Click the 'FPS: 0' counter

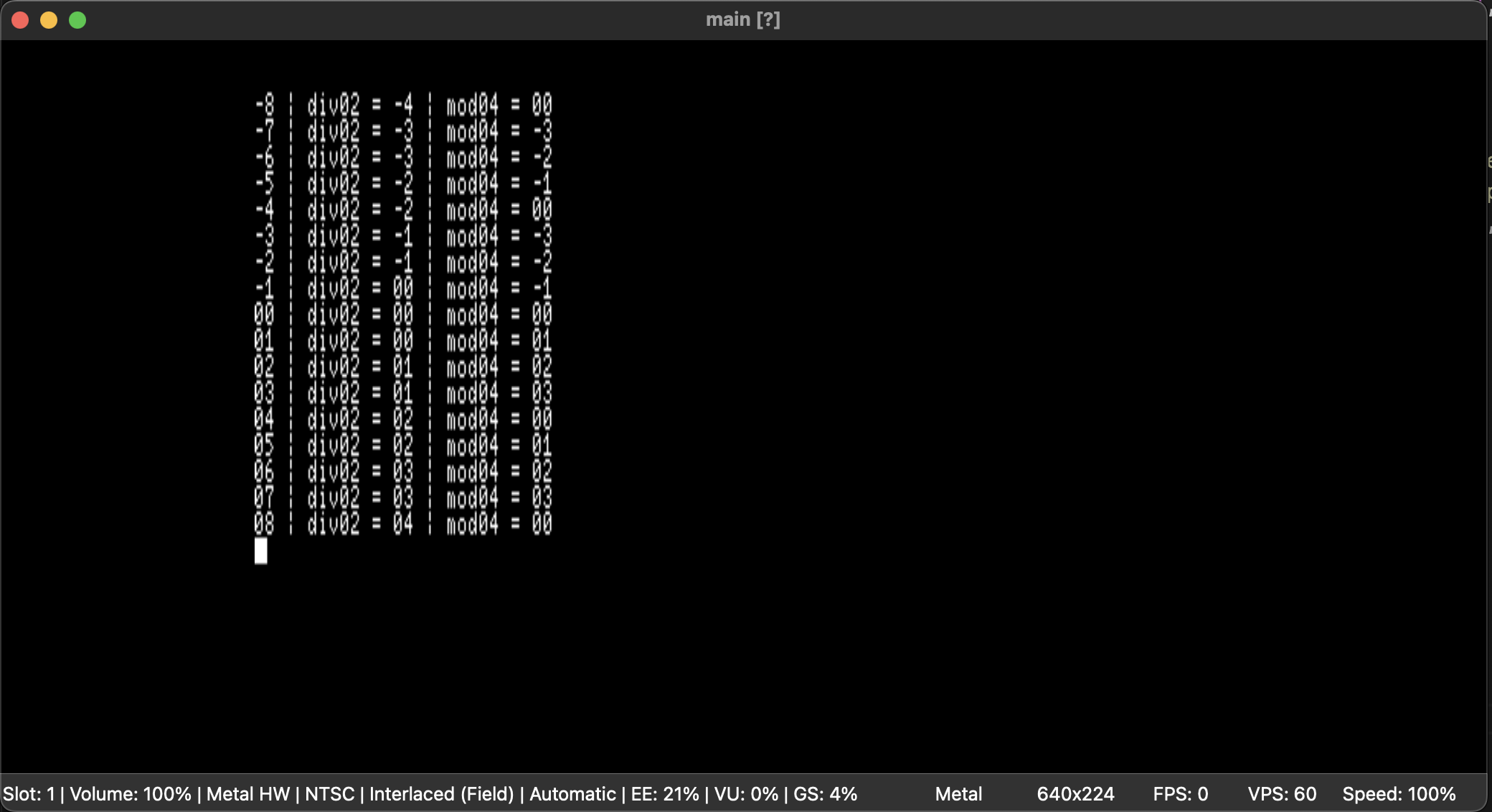[1181, 794]
